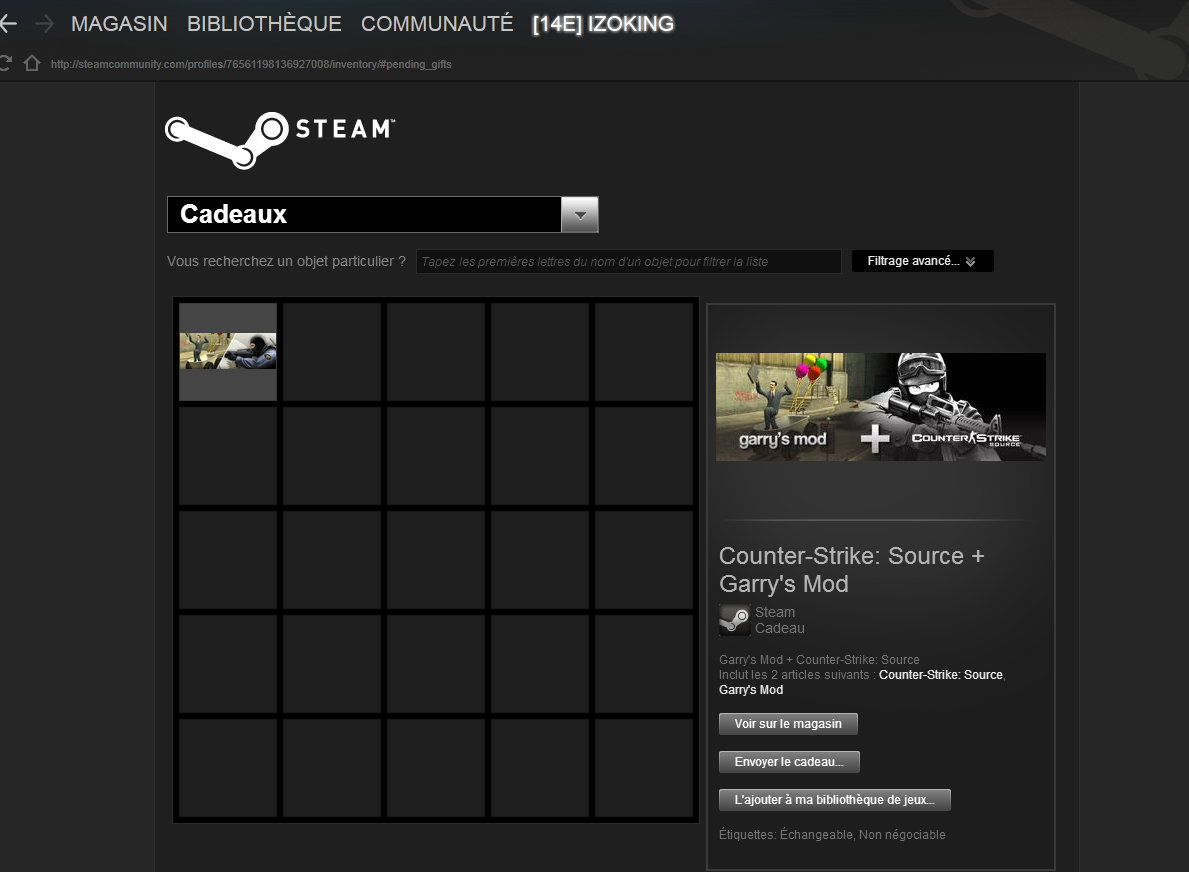1189x872 pixels.
Task: Click Envoyer le cadeau button
Action: pos(789,762)
